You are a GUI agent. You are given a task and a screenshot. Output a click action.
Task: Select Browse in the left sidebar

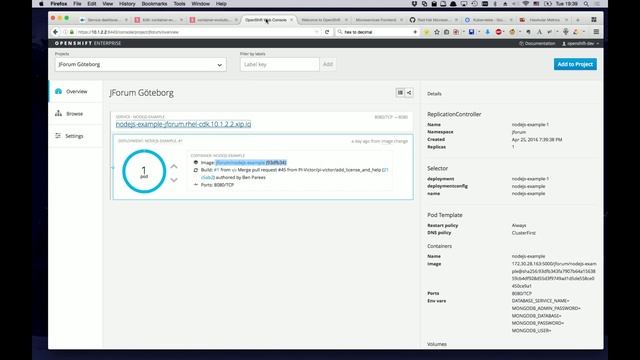pos(76,113)
